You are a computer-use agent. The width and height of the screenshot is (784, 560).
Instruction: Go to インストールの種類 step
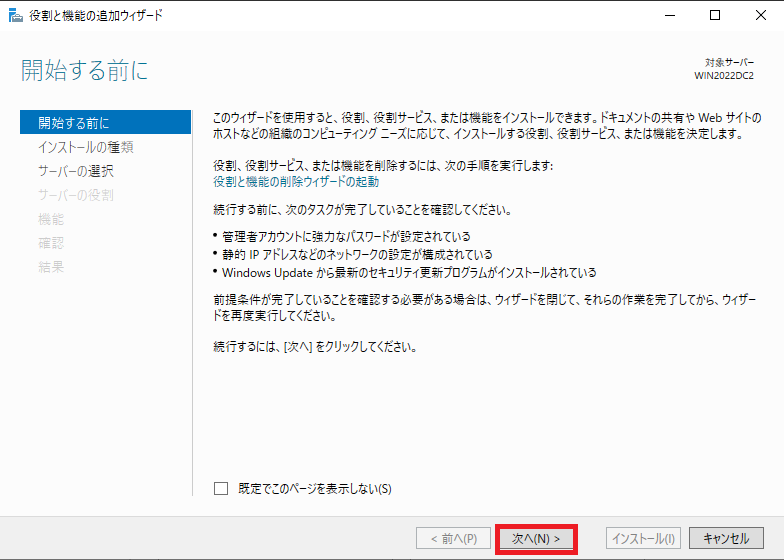coord(86,147)
